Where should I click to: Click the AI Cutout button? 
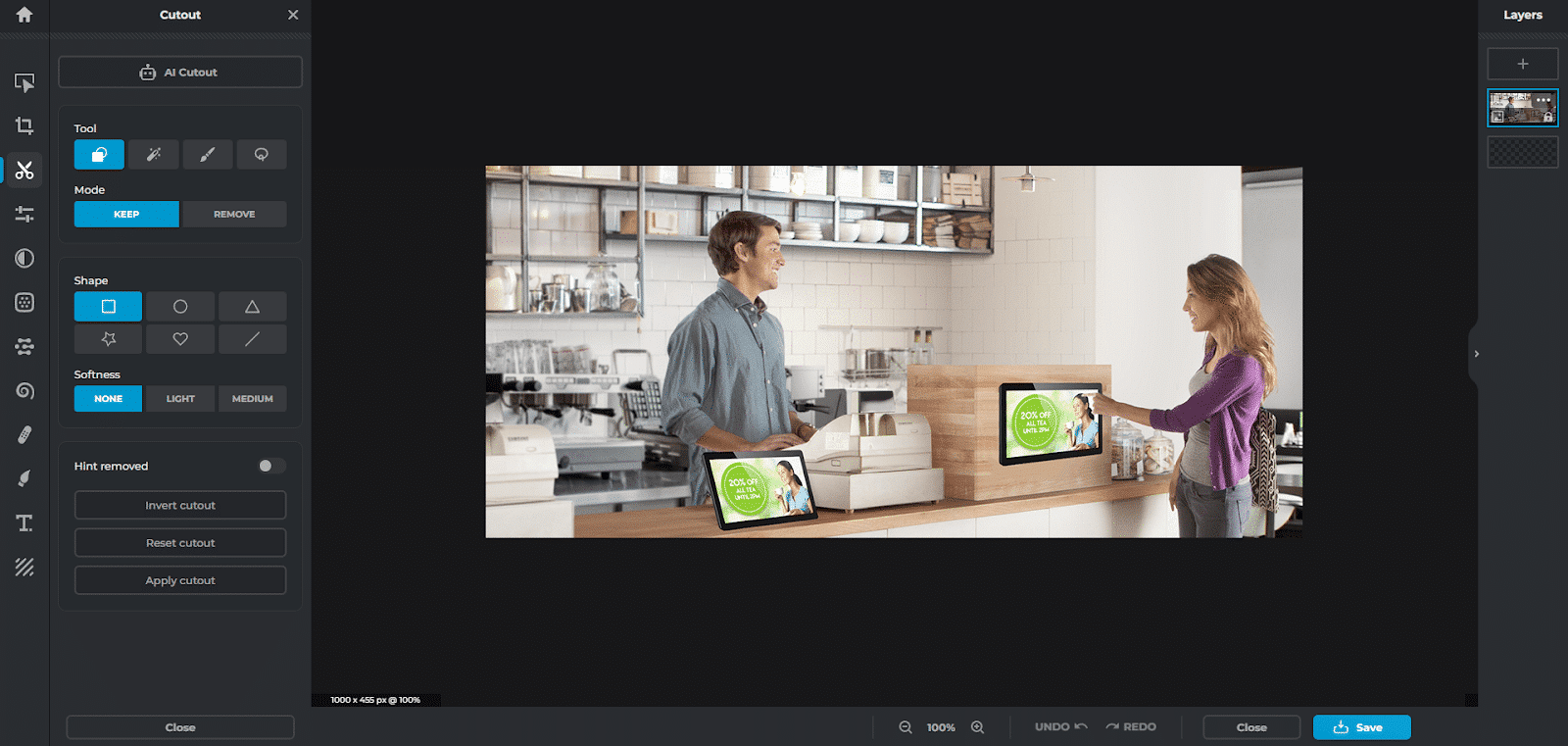click(180, 73)
